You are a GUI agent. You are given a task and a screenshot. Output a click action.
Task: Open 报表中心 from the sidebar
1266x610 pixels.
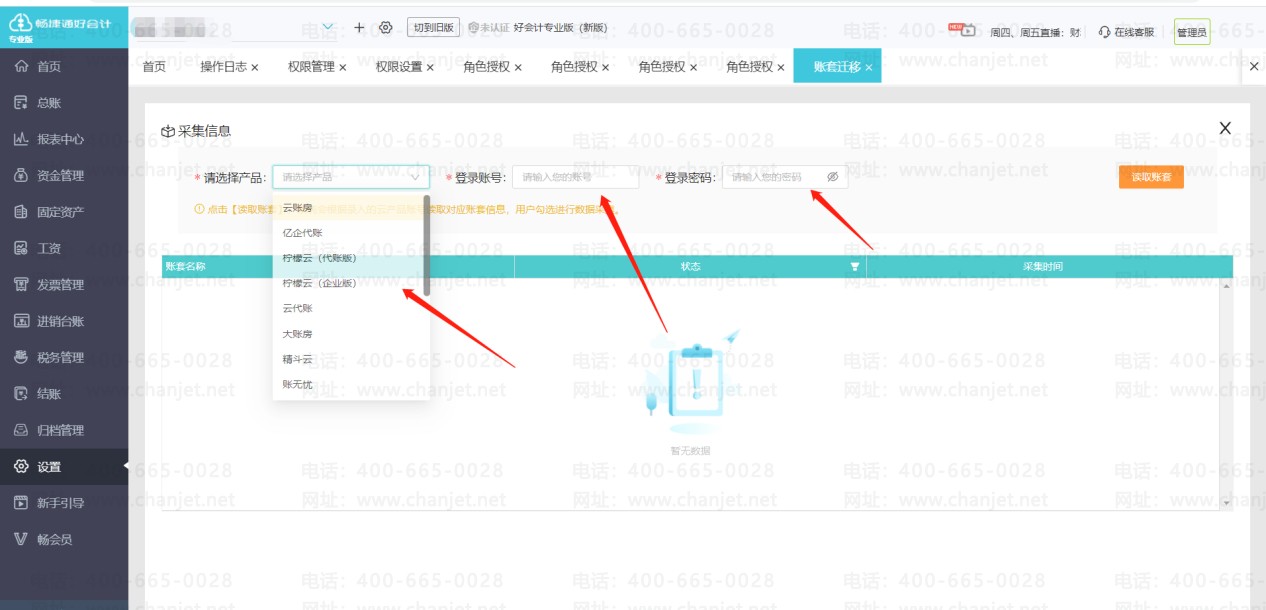[x=60, y=139]
